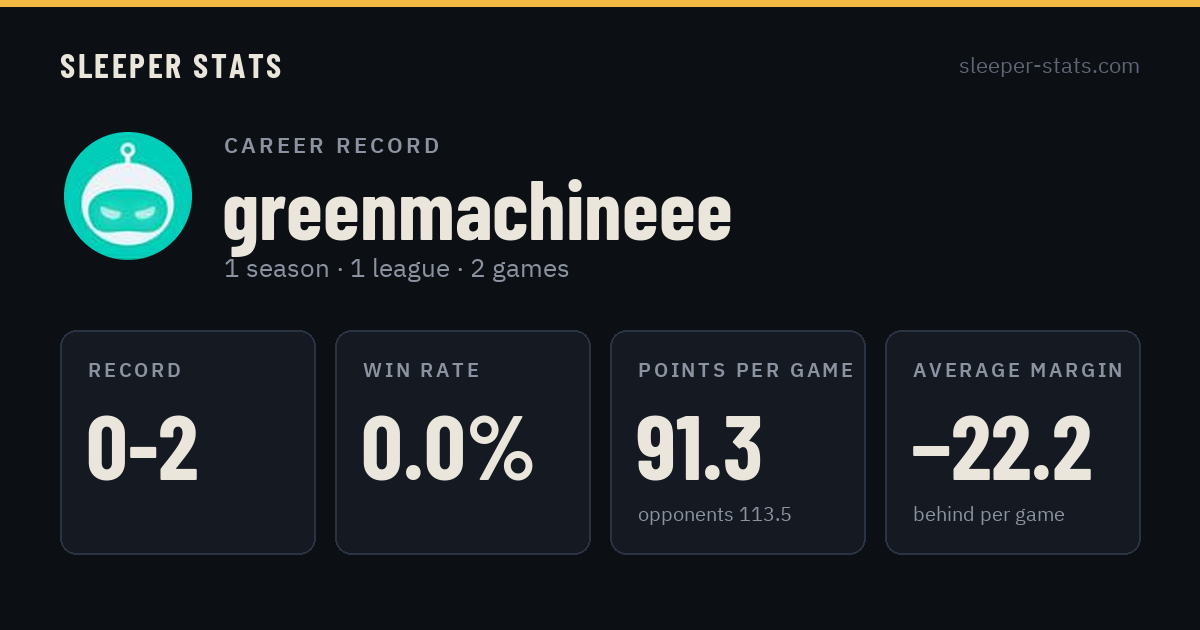This screenshot has width=1200, height=630.
Task: Open the WIN RATE stat card
Action: point(463,442)
